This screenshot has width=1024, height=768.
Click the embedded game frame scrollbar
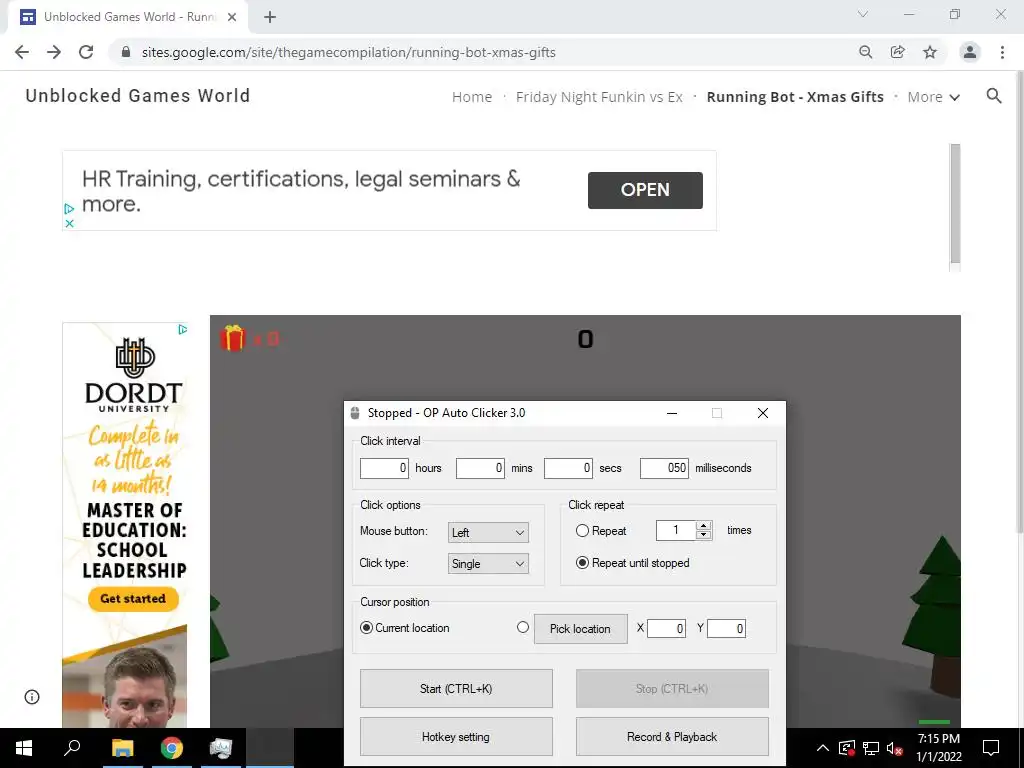955,204
